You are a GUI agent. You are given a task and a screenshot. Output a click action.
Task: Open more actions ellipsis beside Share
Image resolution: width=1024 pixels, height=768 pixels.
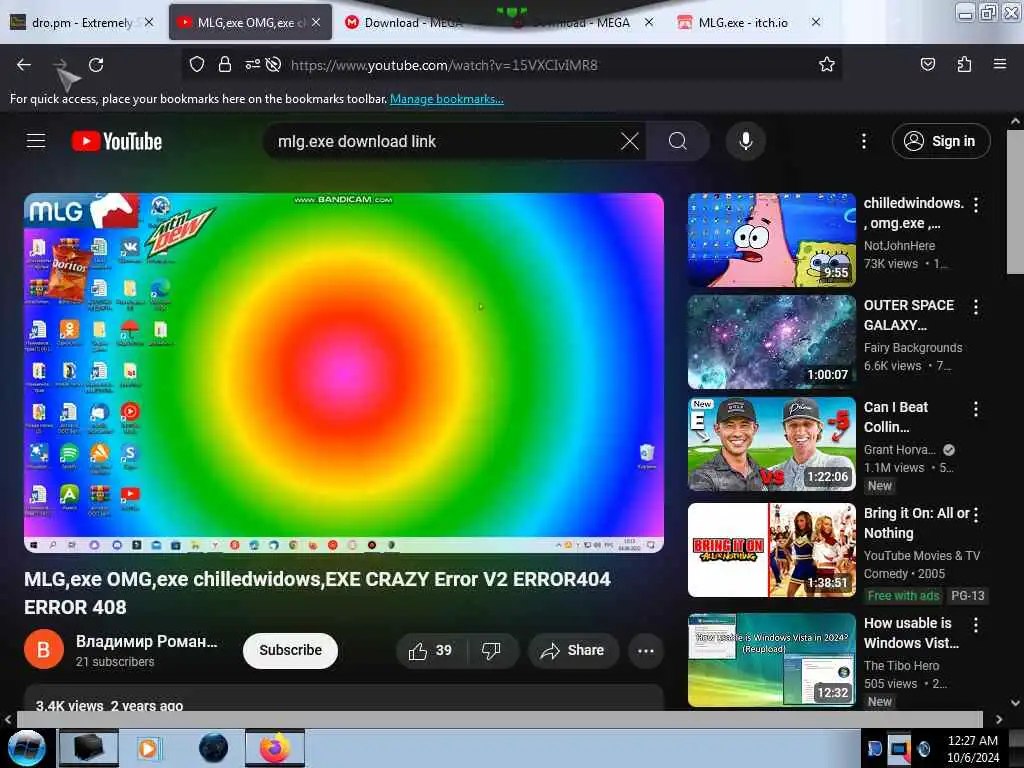pos(645,650)
